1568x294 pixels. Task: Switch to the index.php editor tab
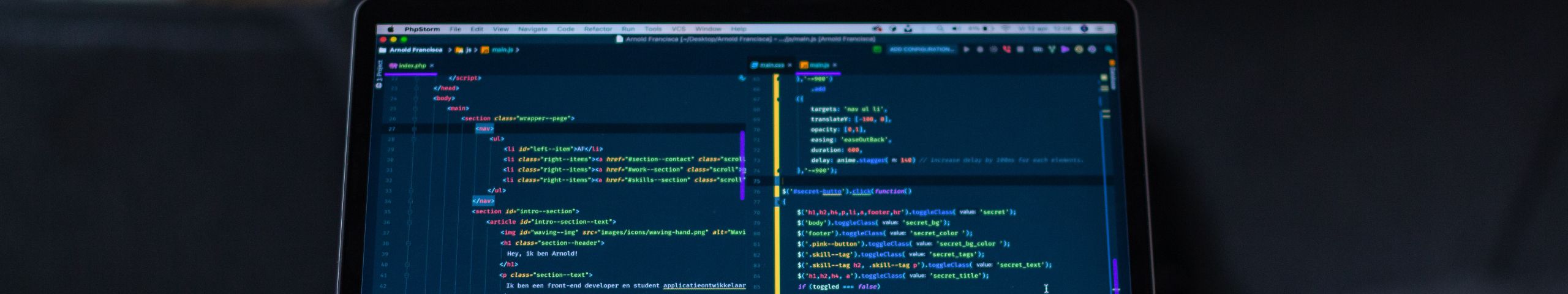point(412,66)
